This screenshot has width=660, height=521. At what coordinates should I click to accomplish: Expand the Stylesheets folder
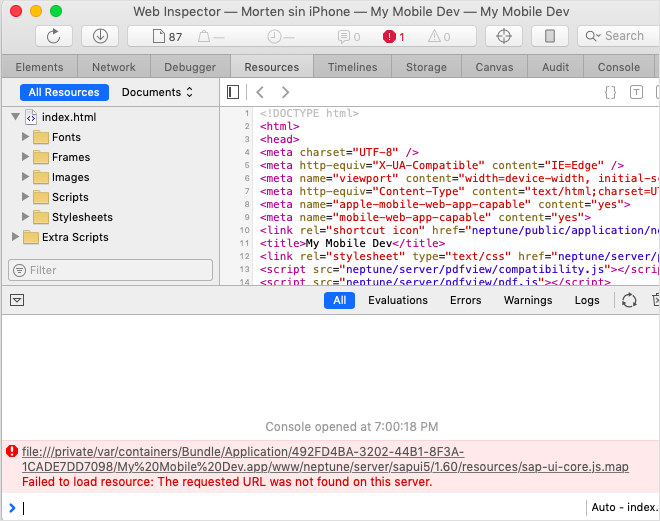point(26,217)
